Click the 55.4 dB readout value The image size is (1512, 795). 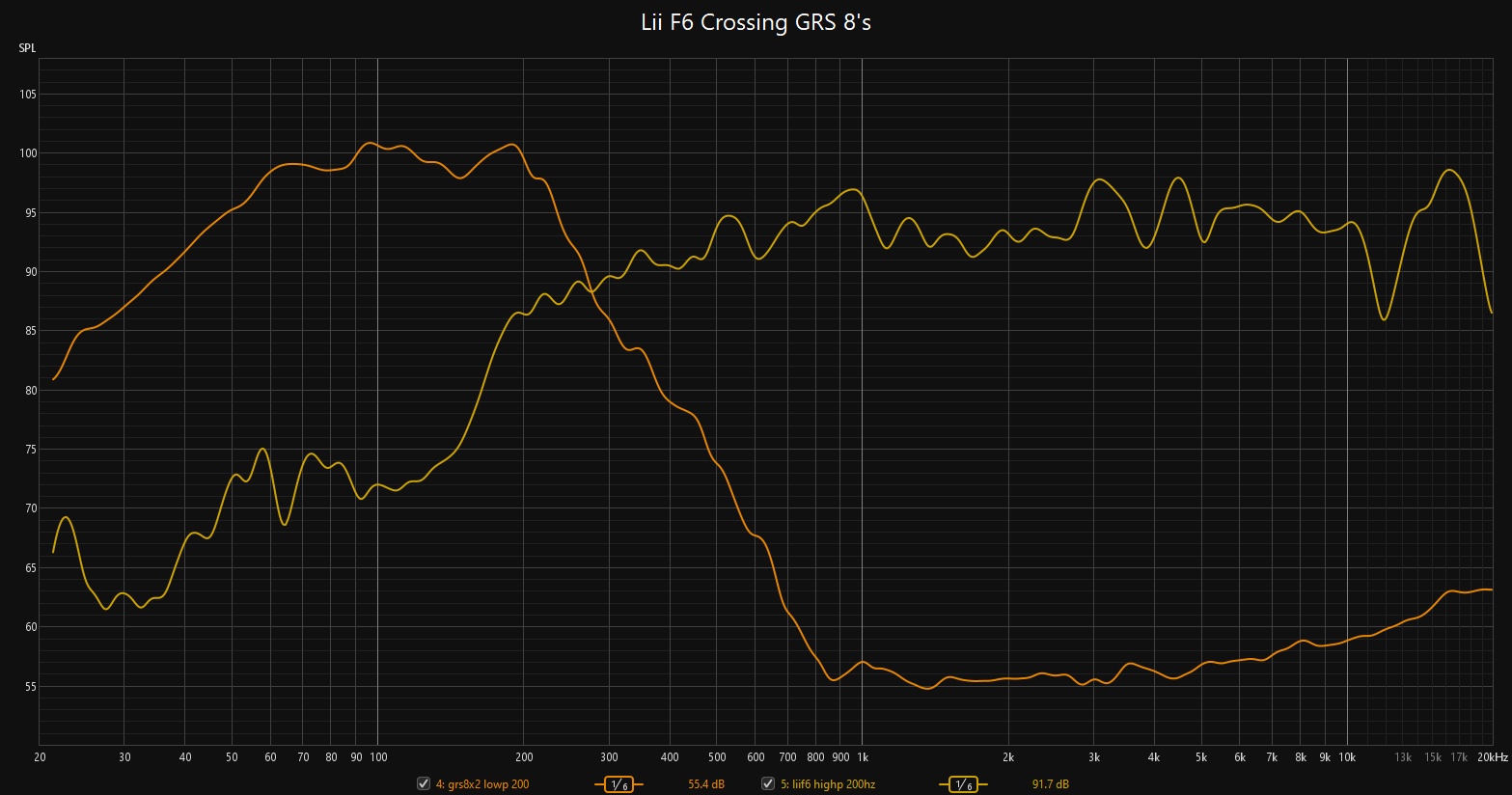[x=706, y=784]
